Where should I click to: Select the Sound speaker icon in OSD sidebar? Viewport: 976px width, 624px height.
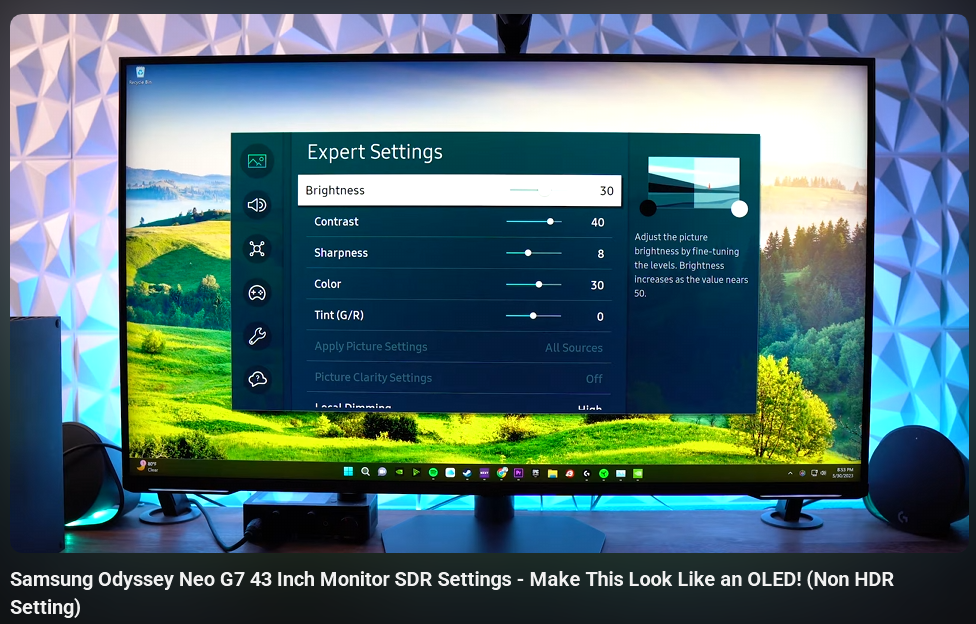click(x=257, y=205)
